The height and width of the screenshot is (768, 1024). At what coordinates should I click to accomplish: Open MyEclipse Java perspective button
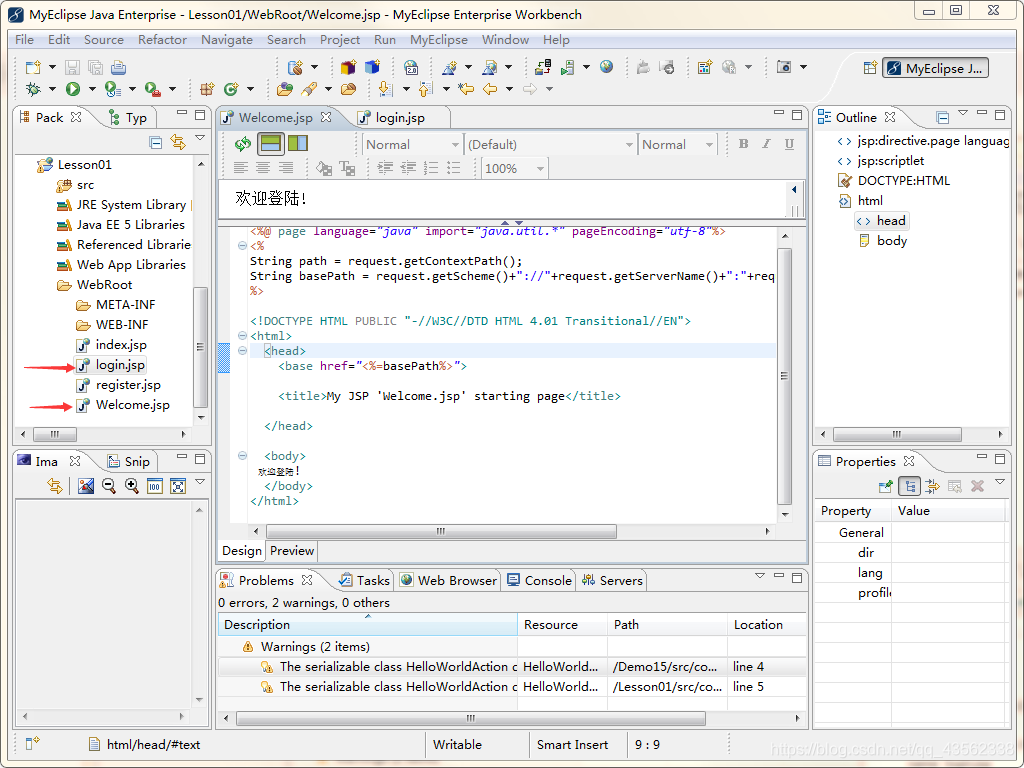pos(936,68)
